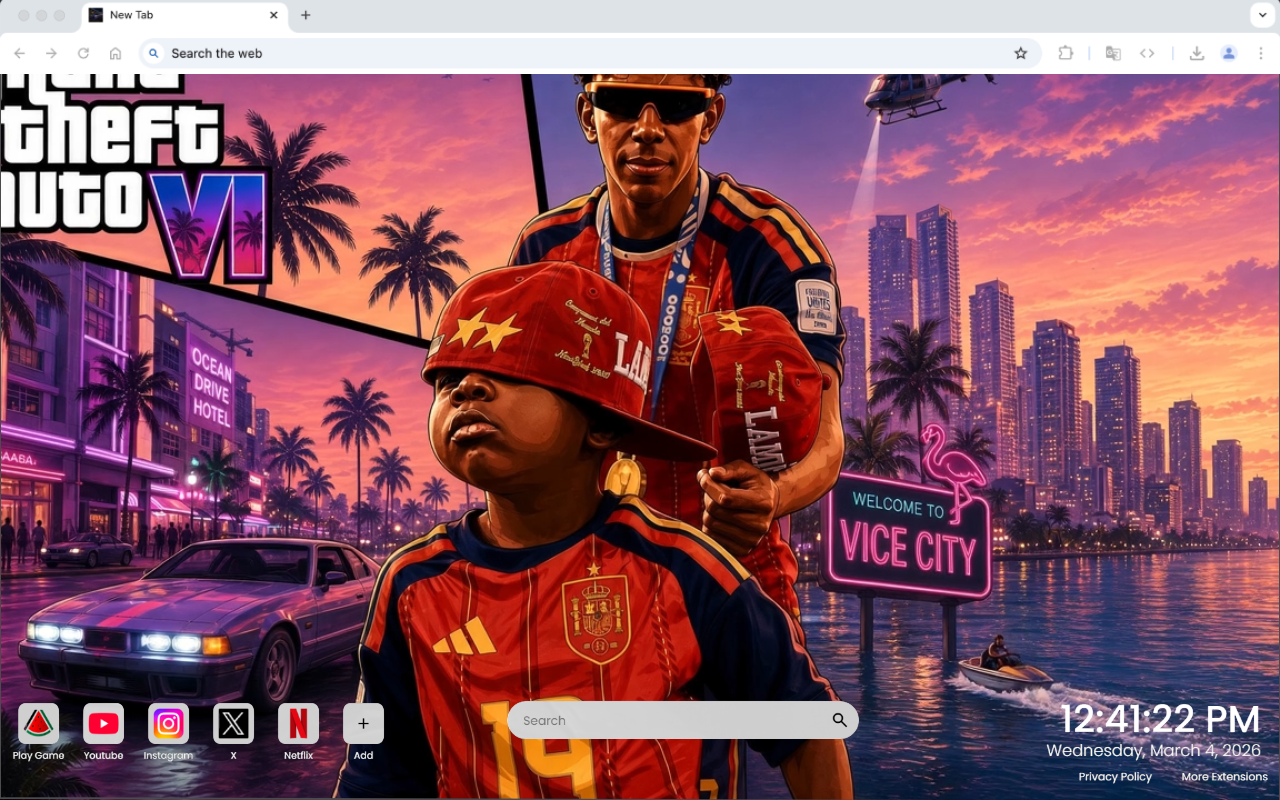Viewport: 1280px width, 800px height.
Task: Expand the tab search dropdown arrow
Action: 1261,15
